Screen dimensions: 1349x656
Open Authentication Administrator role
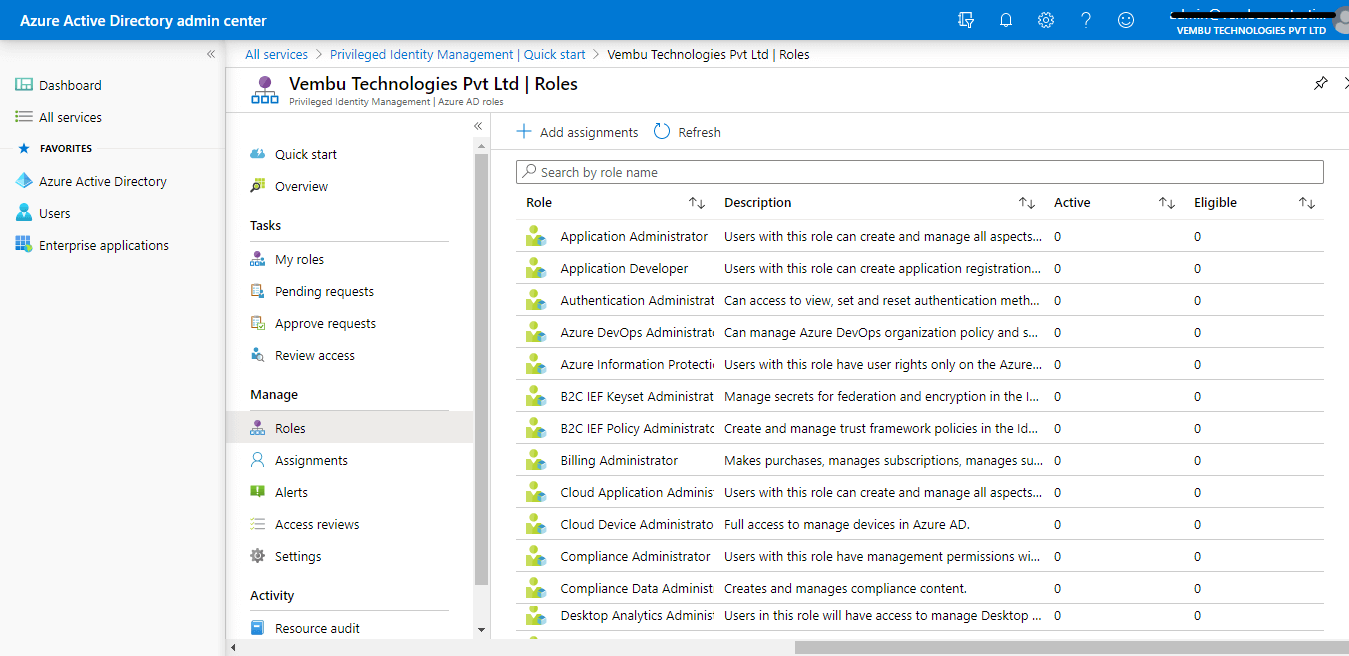click(x=637, y=301)
